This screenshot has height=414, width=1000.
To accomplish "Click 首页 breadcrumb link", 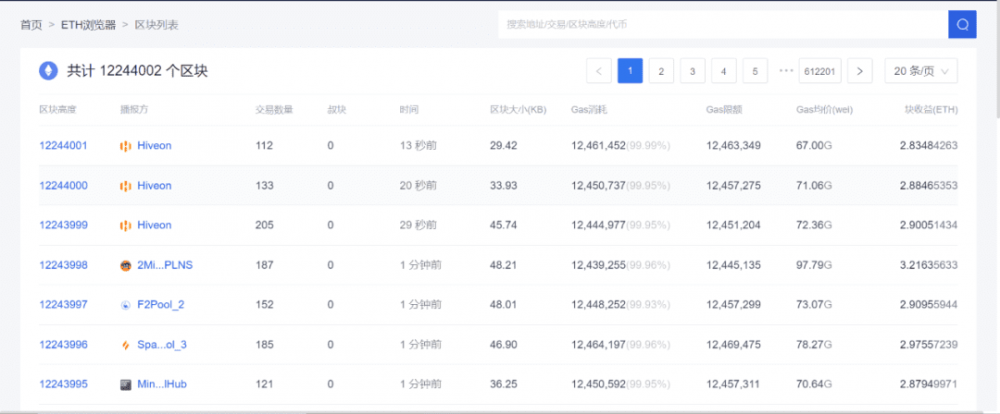I will pos(31,24).
